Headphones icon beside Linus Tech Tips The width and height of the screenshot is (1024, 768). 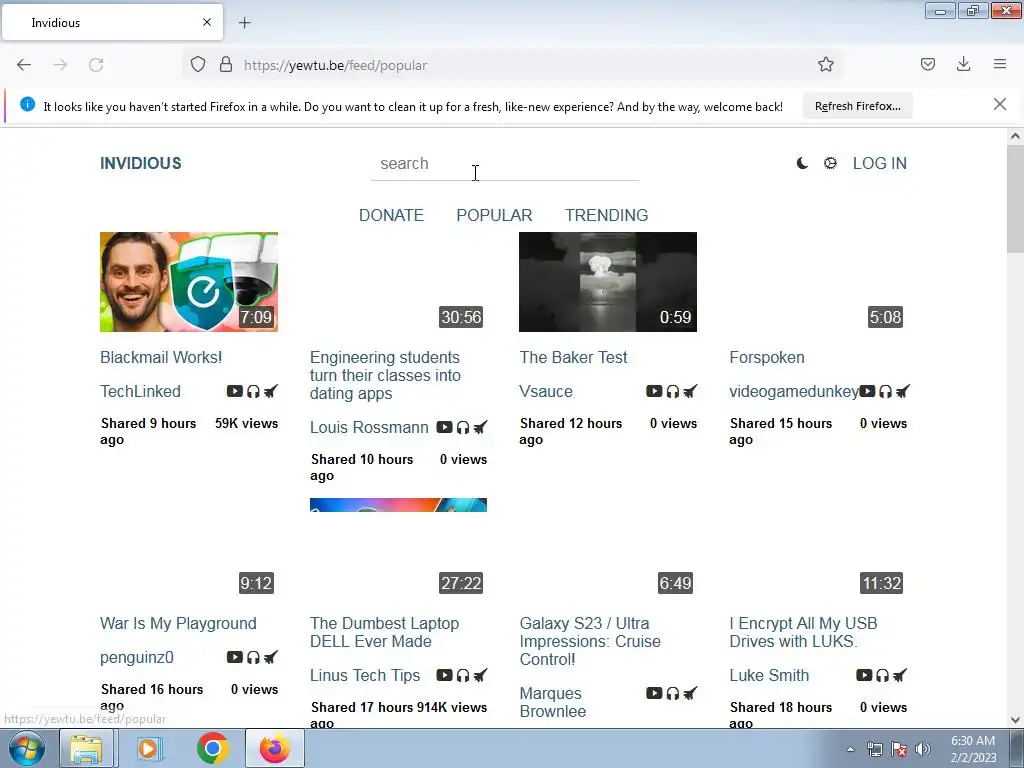463,675
